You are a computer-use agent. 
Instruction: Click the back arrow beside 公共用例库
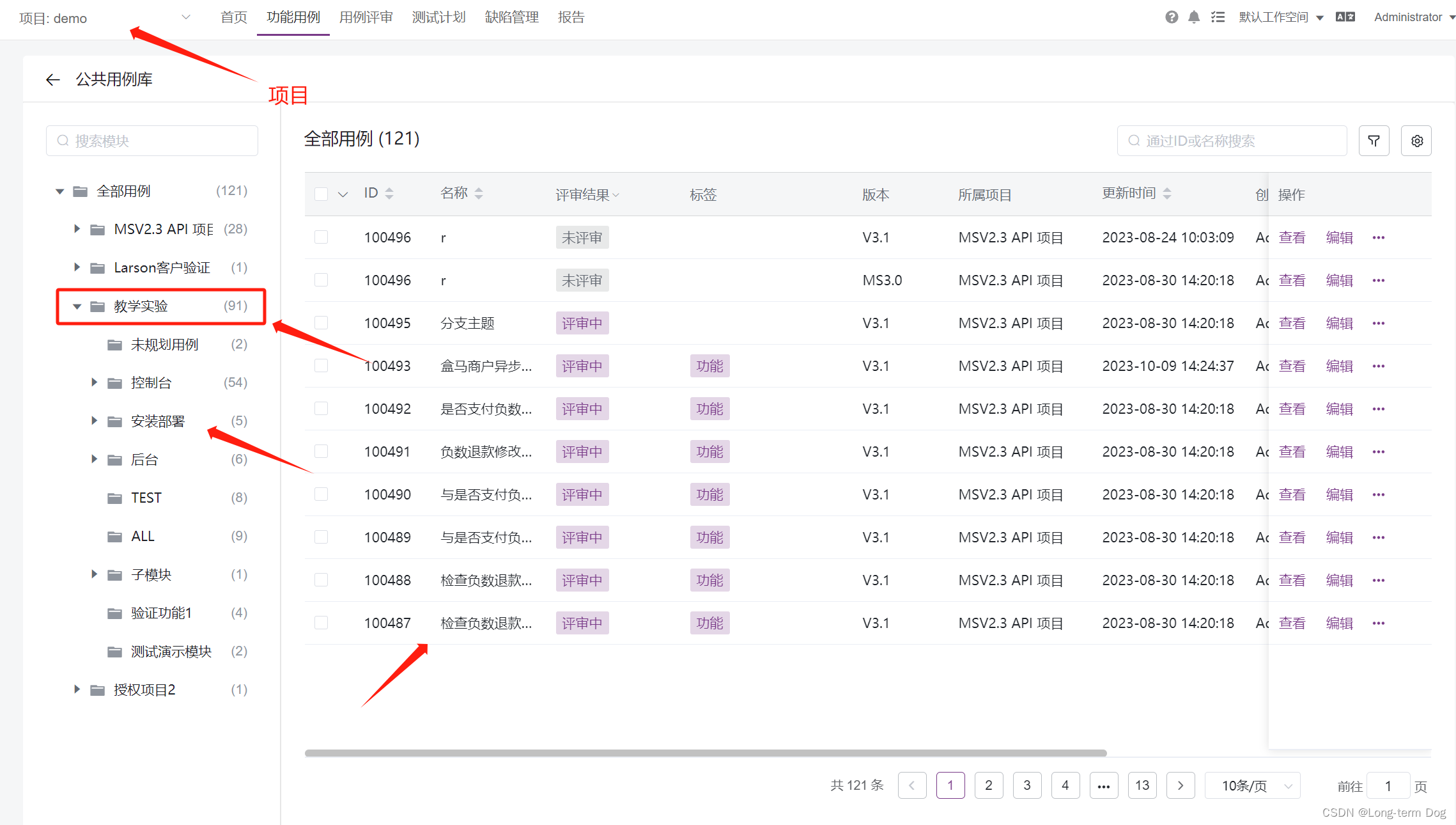click(x=53, y=79)
